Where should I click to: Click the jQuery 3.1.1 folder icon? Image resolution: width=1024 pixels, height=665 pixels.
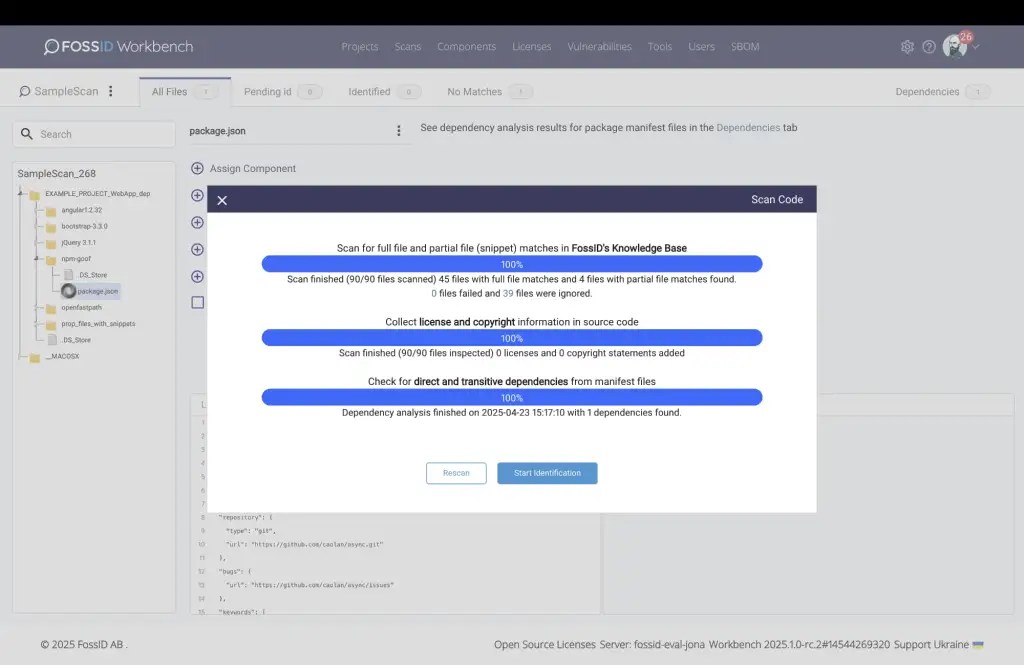(x=50, y=243)
